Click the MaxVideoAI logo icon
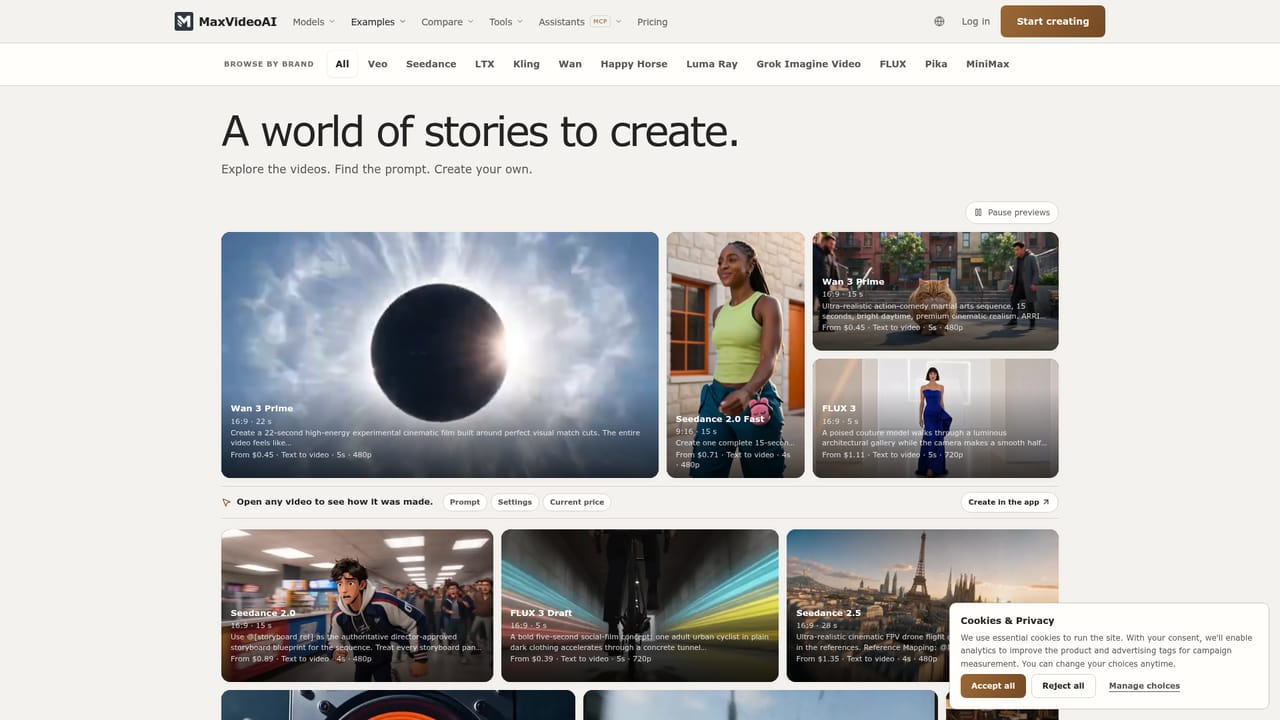This screenshot has width=1280, height=720. pos(184,21)
